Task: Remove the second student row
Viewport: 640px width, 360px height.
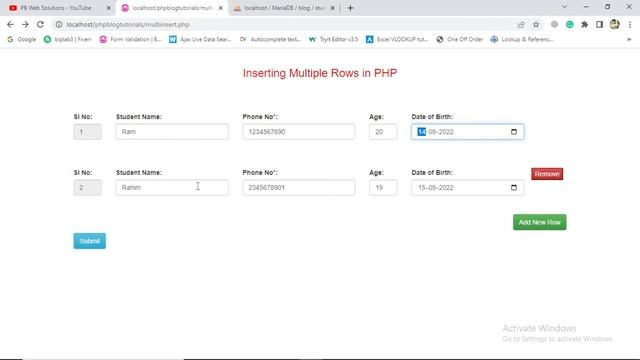Action: point(547,174)
